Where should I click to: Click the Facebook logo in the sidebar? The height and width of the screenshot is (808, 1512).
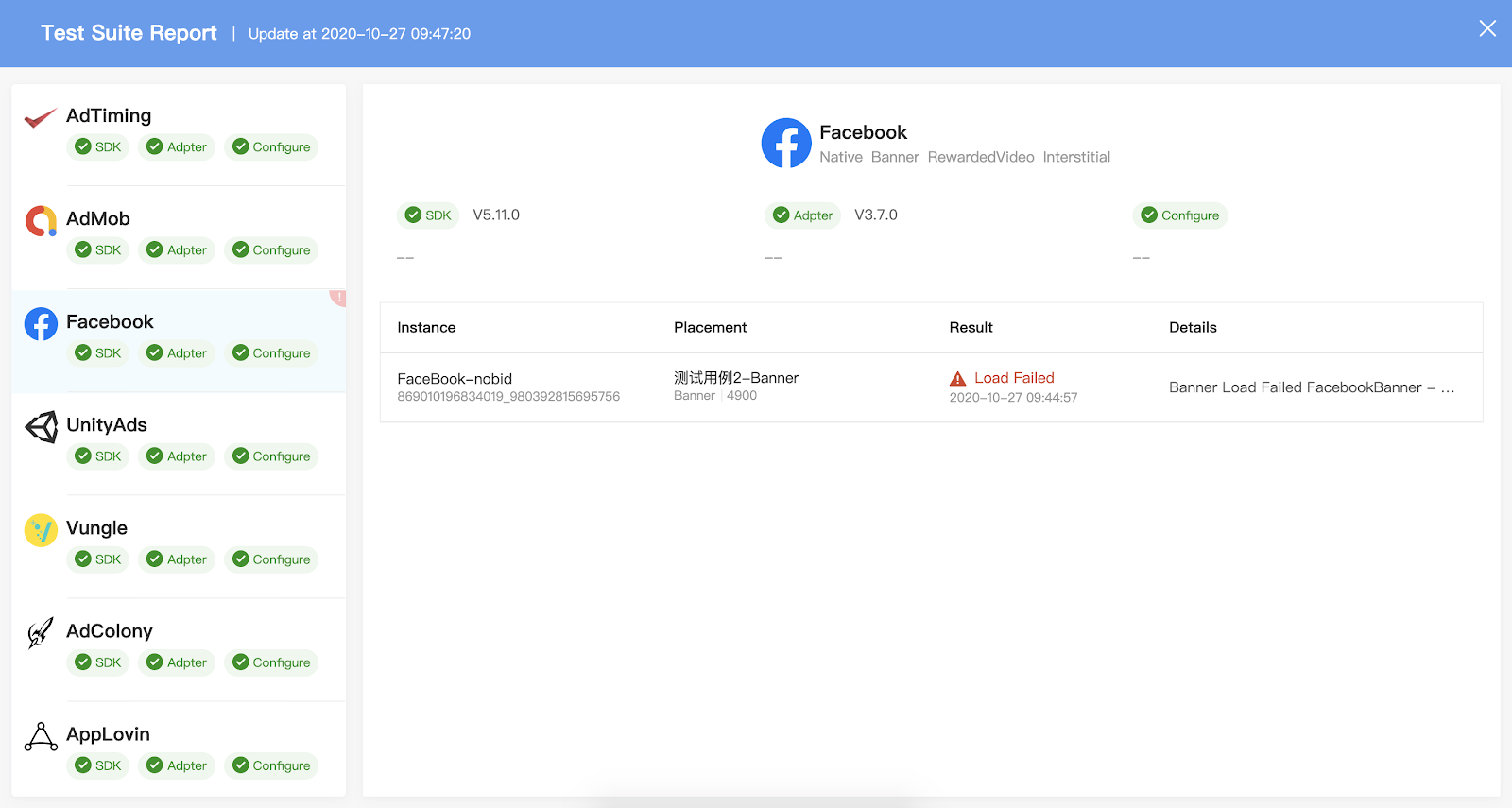pos(41,323)
